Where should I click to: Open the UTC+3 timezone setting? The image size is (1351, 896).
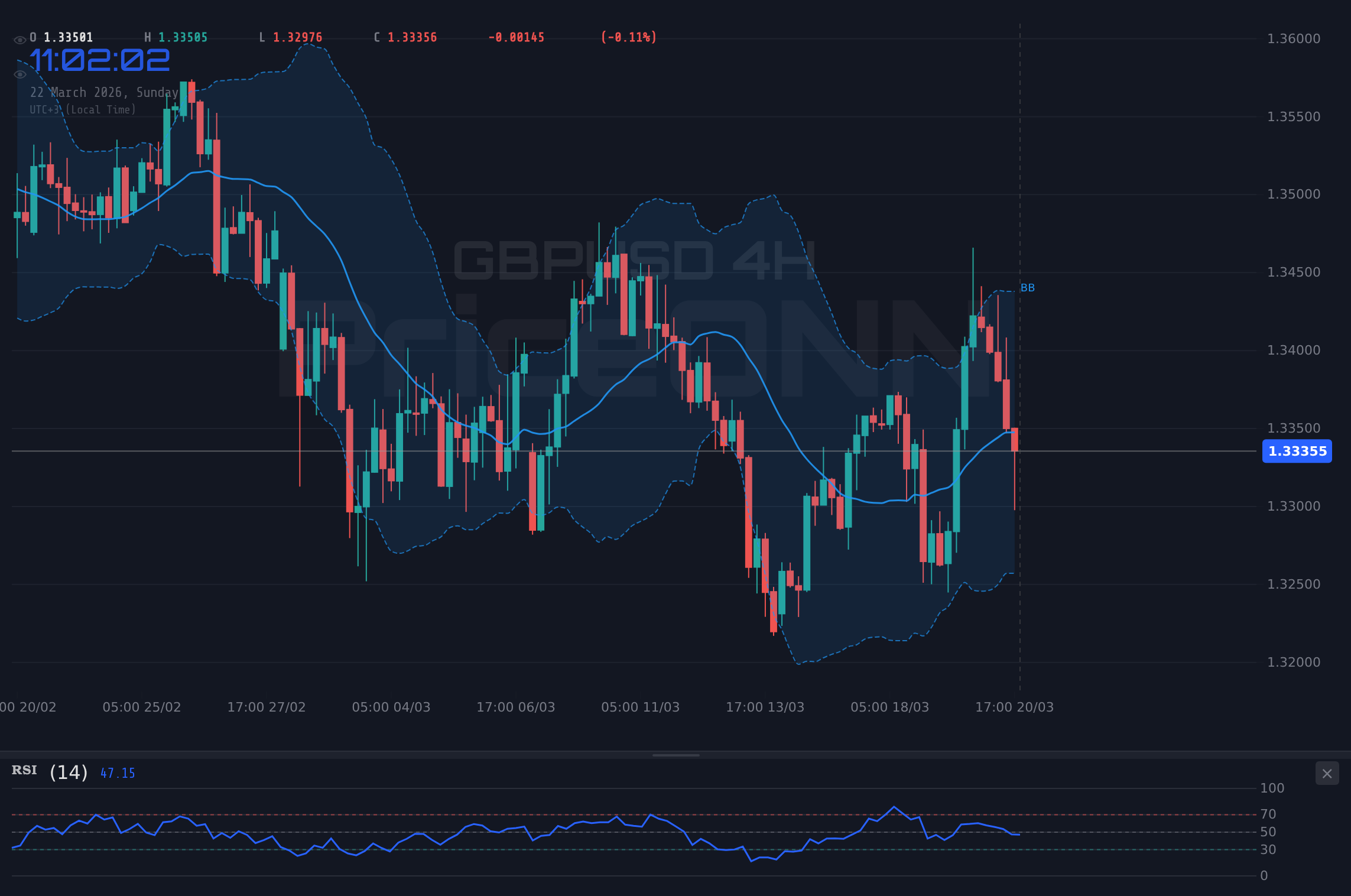(83, 109)
